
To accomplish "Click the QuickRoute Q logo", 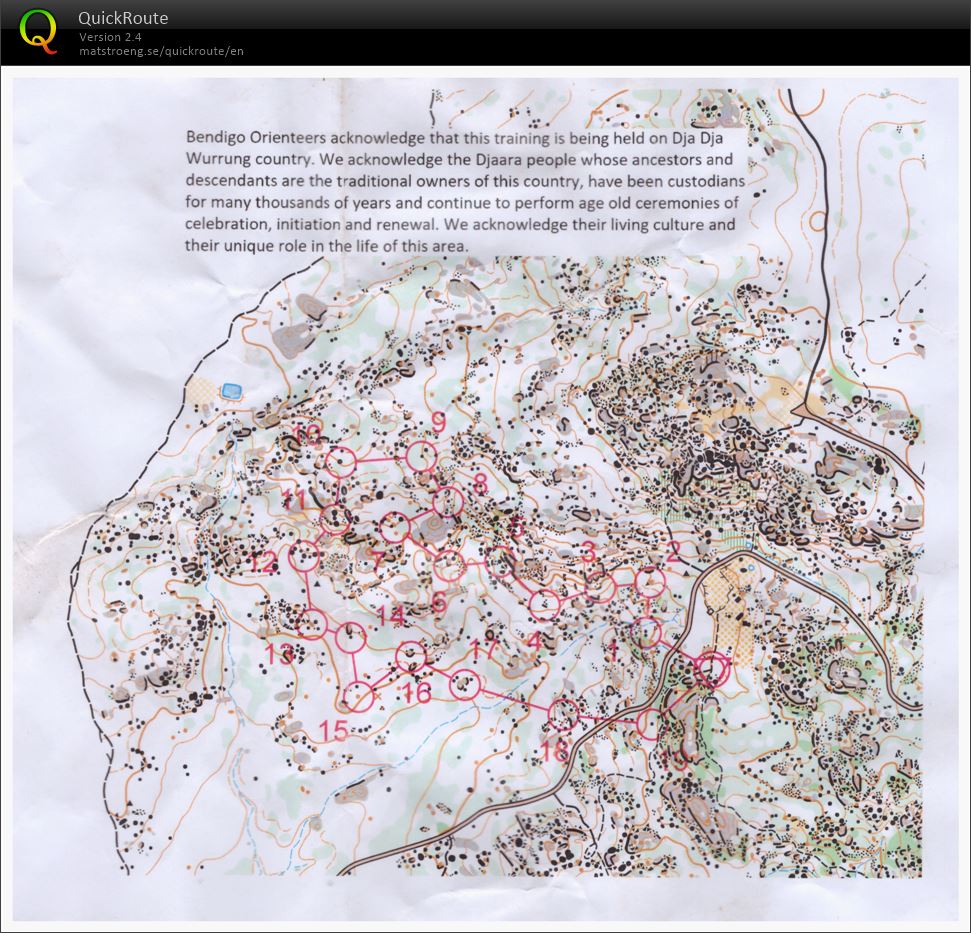I will click(x=39, y=30).
